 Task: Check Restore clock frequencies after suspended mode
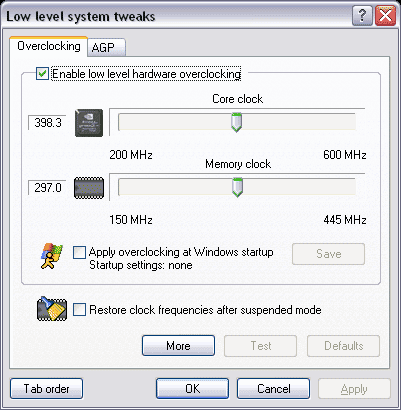coord(79,310)
